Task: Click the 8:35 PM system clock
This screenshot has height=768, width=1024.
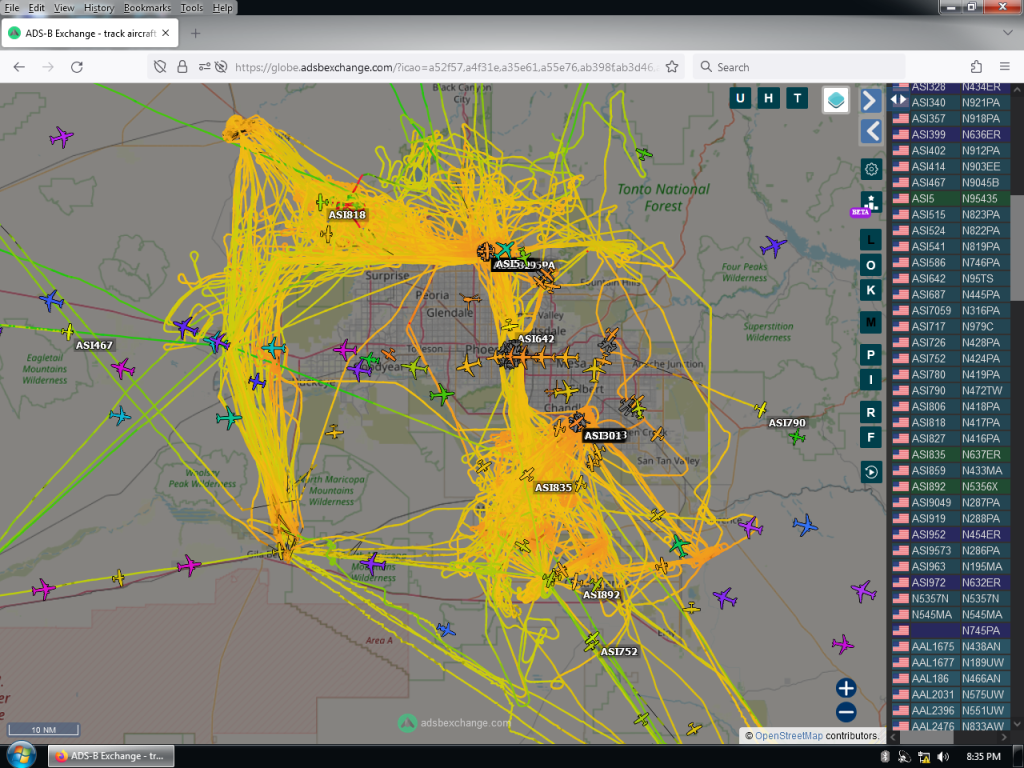Action: (x=984, y=756)
